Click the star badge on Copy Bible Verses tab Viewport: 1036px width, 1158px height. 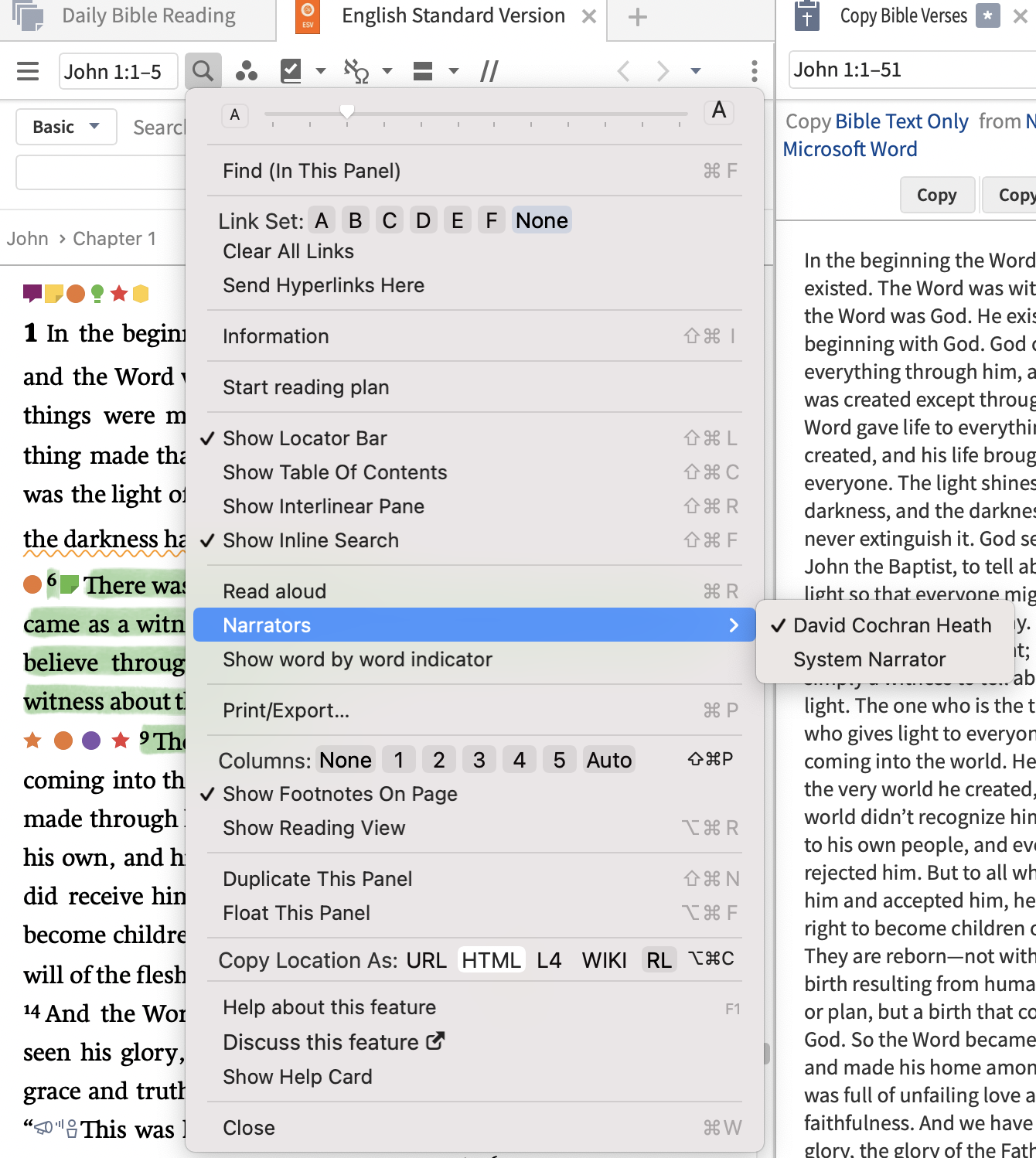coord(987,15)
